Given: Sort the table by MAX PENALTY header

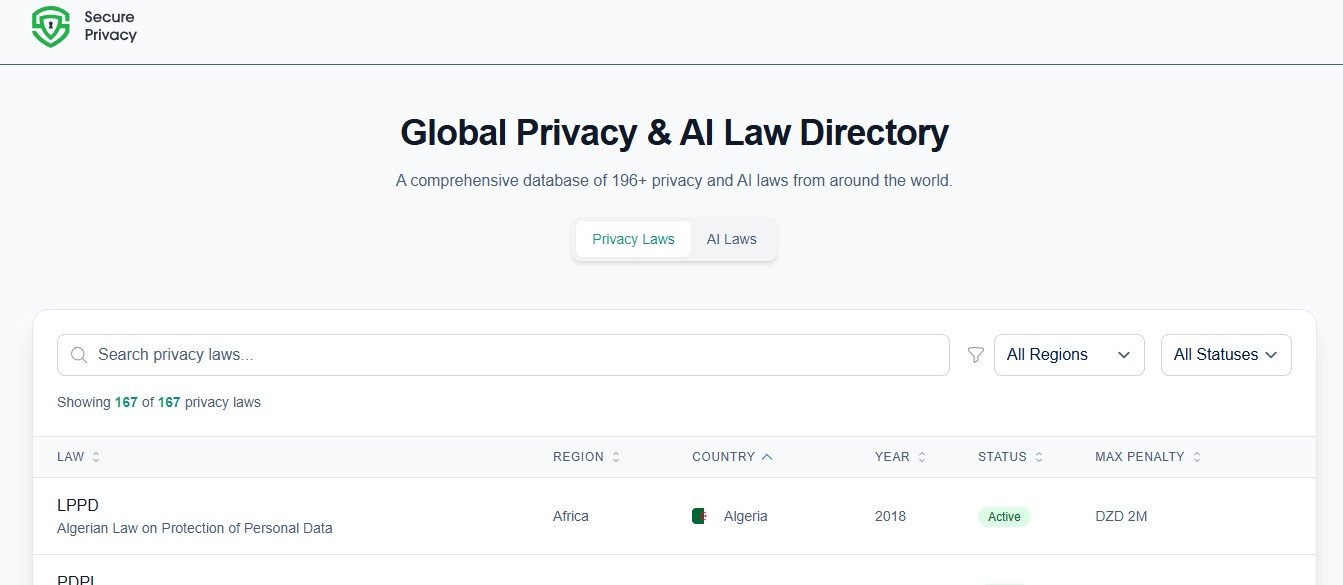Looking at the screenshot, I should click(1139, 457).
